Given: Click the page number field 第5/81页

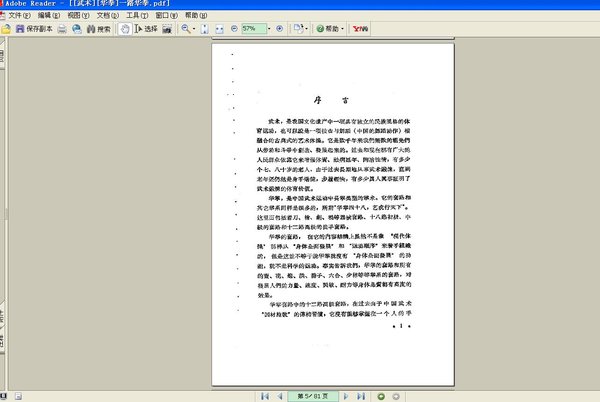Looking at the screenshot, I should pos(313,396).
